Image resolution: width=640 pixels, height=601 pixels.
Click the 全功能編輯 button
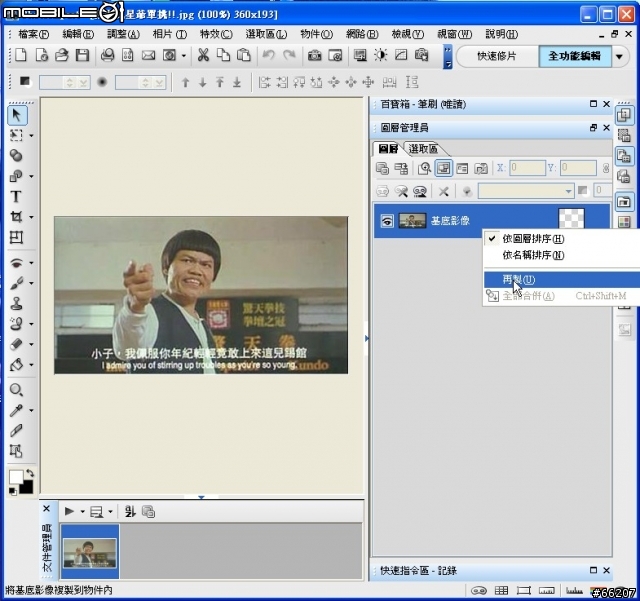click(x=575, y=56)
